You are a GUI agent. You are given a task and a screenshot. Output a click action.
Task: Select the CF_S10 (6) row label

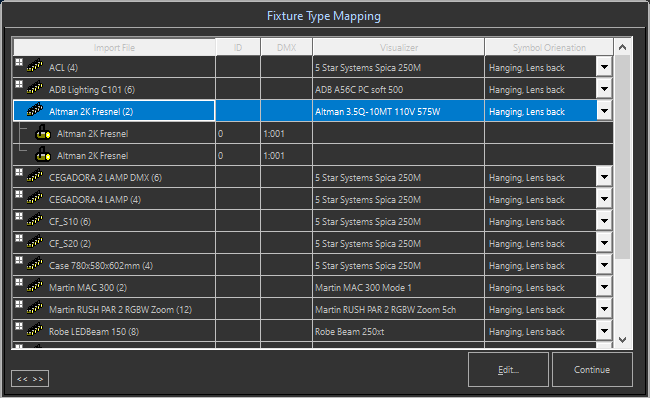(70, 221)
